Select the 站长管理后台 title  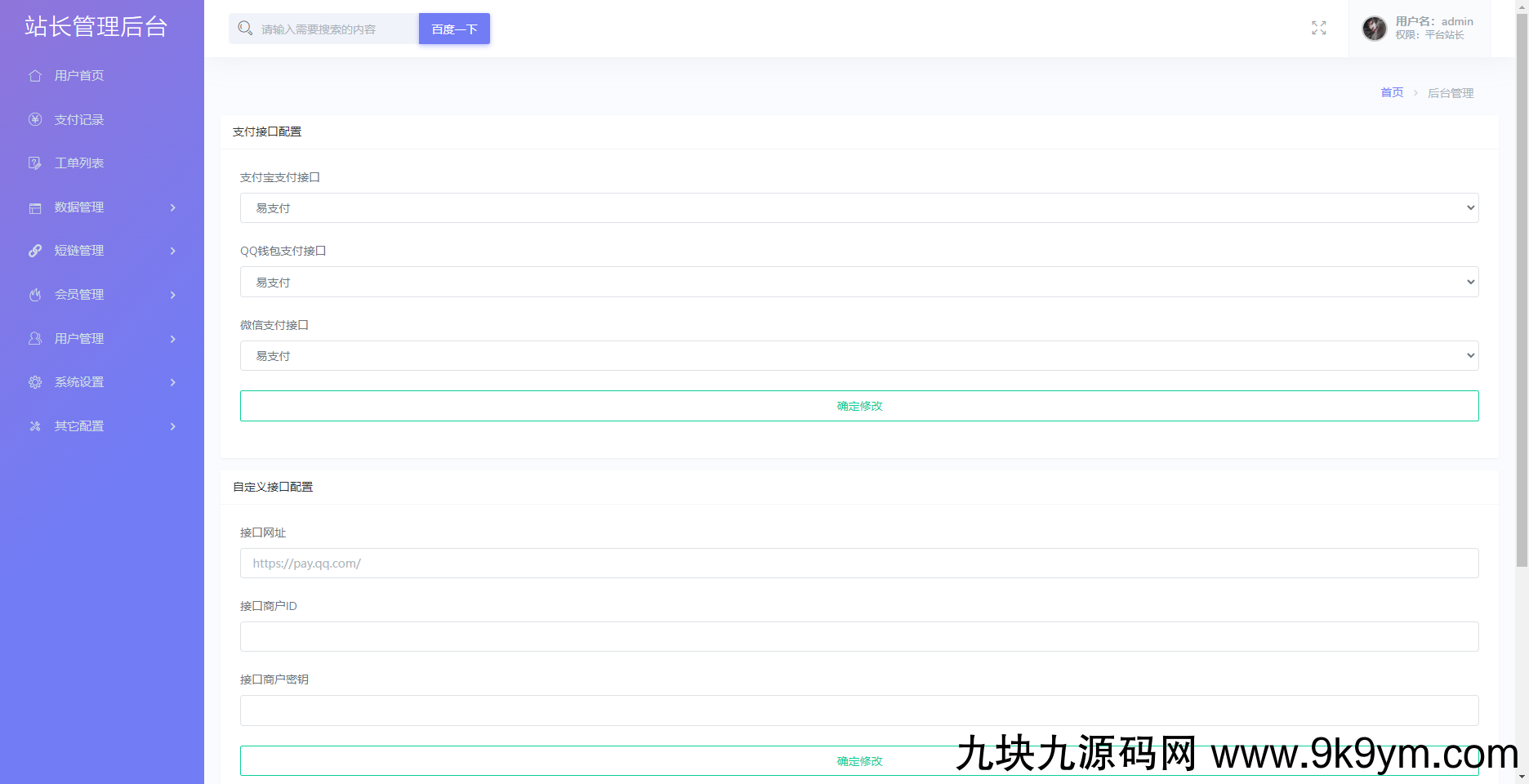click(96, 26)
